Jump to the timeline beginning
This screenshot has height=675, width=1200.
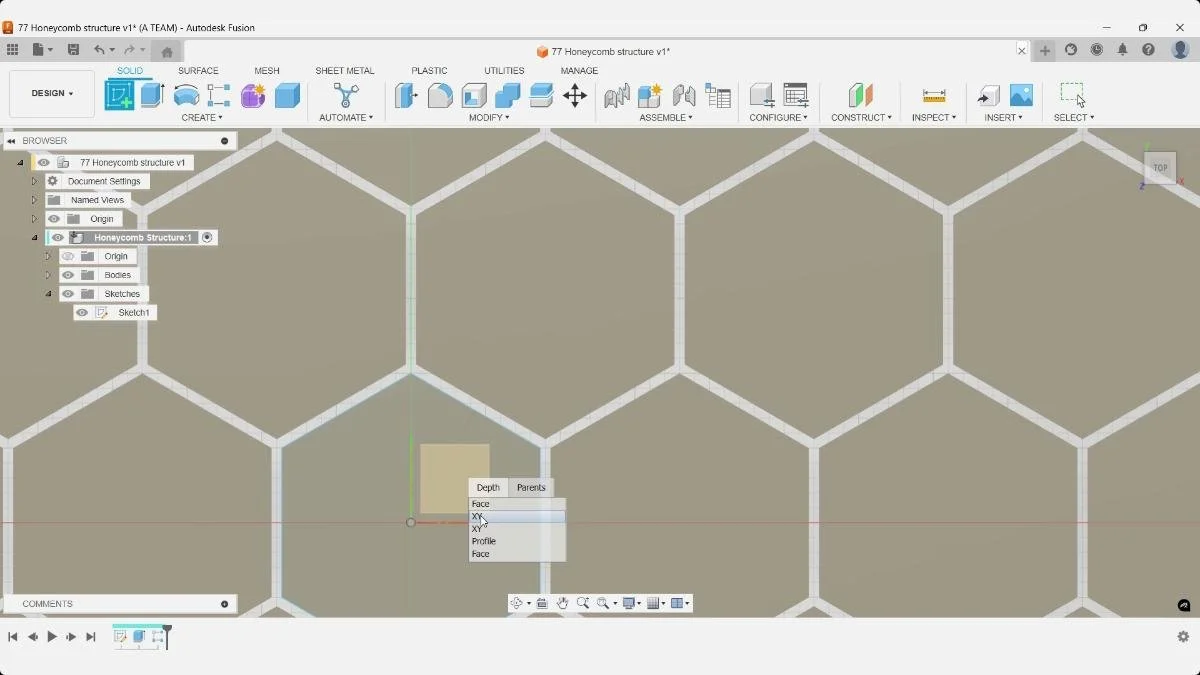[x=13, y=637]
